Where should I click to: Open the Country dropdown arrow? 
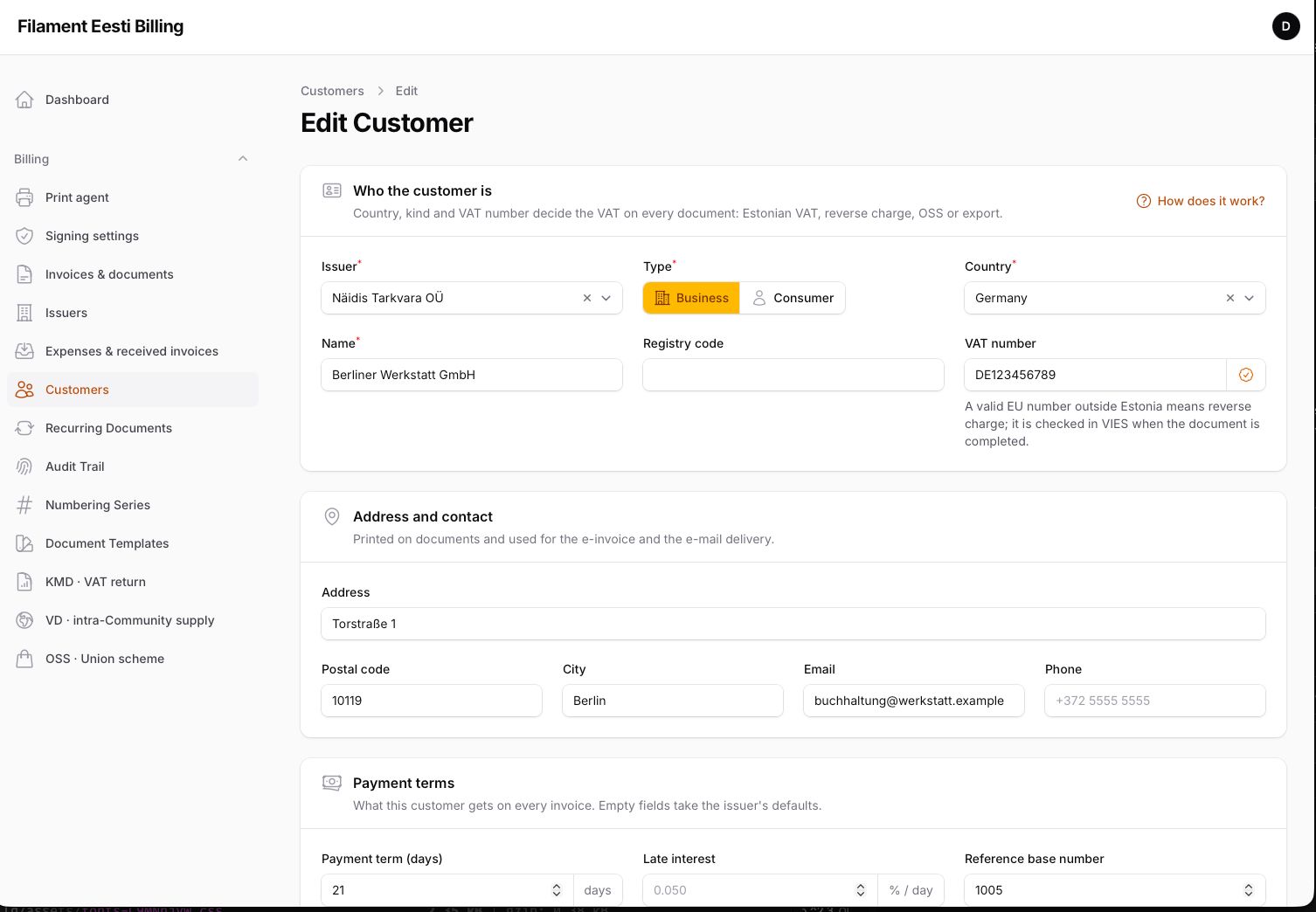tap(1250, 298)
